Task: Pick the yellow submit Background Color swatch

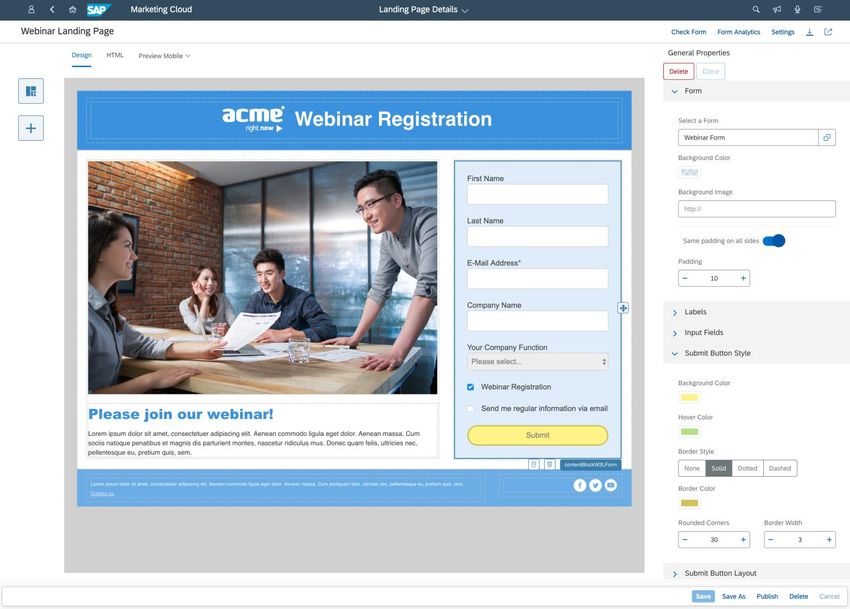Action: [x=689, y=397]
